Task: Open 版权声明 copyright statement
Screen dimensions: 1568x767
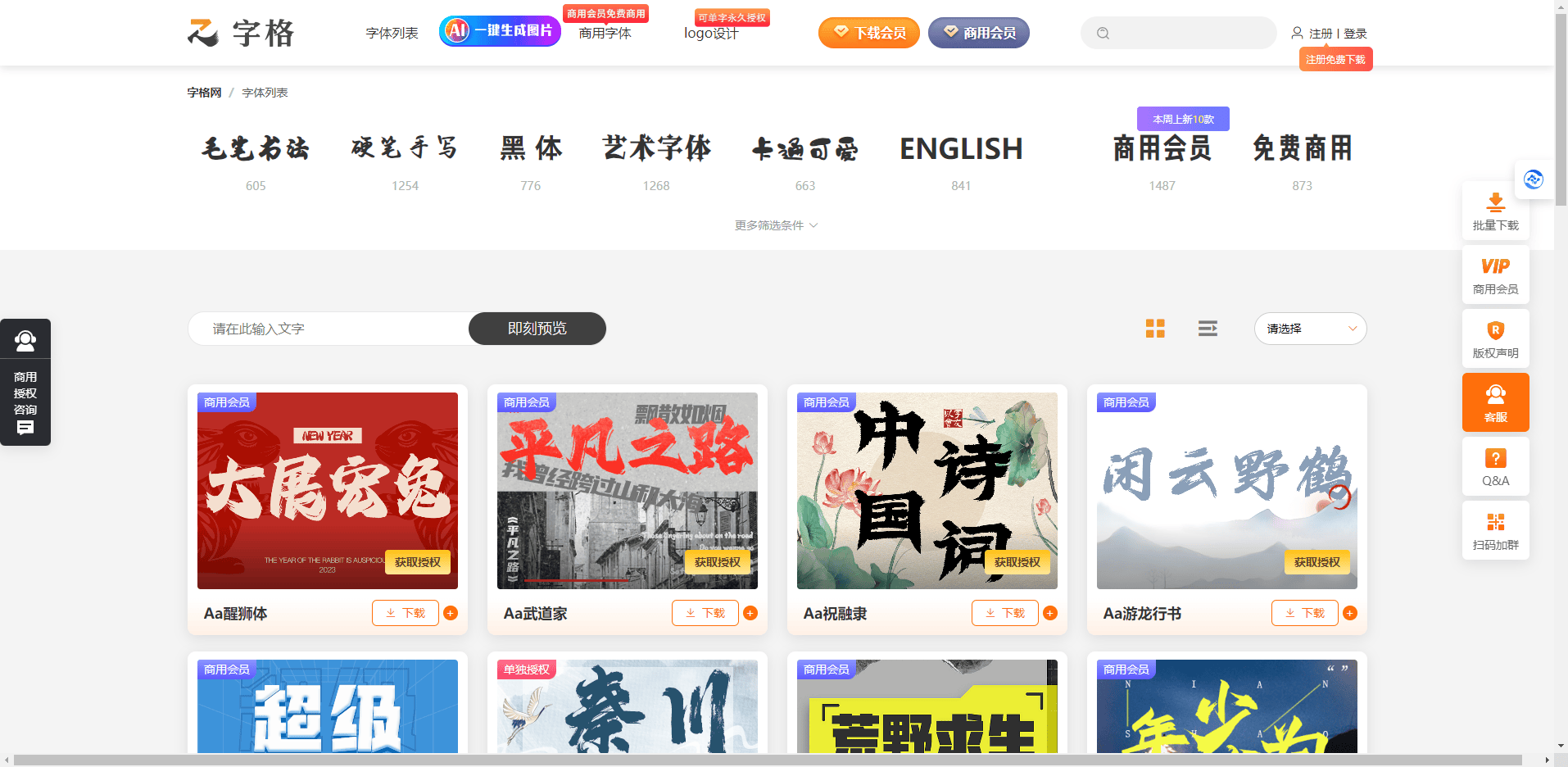Action: tap(1495, 338)
